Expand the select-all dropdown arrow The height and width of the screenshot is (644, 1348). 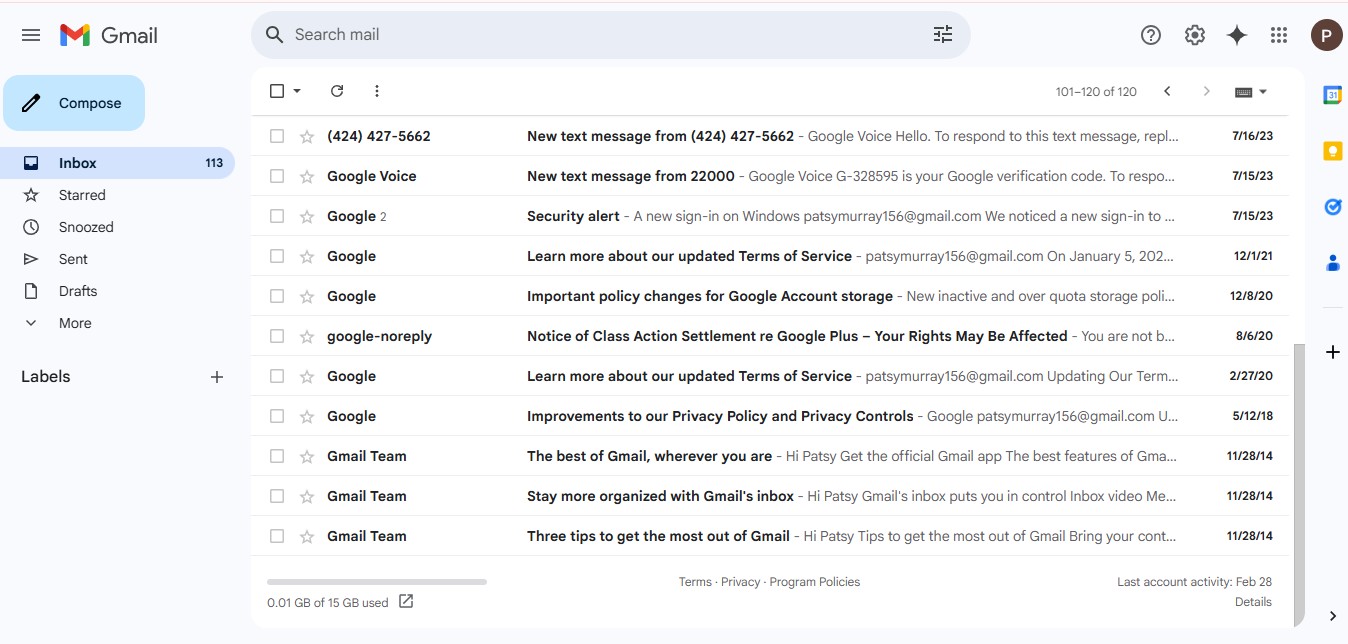pyautogui.click(x=297, y=91)
